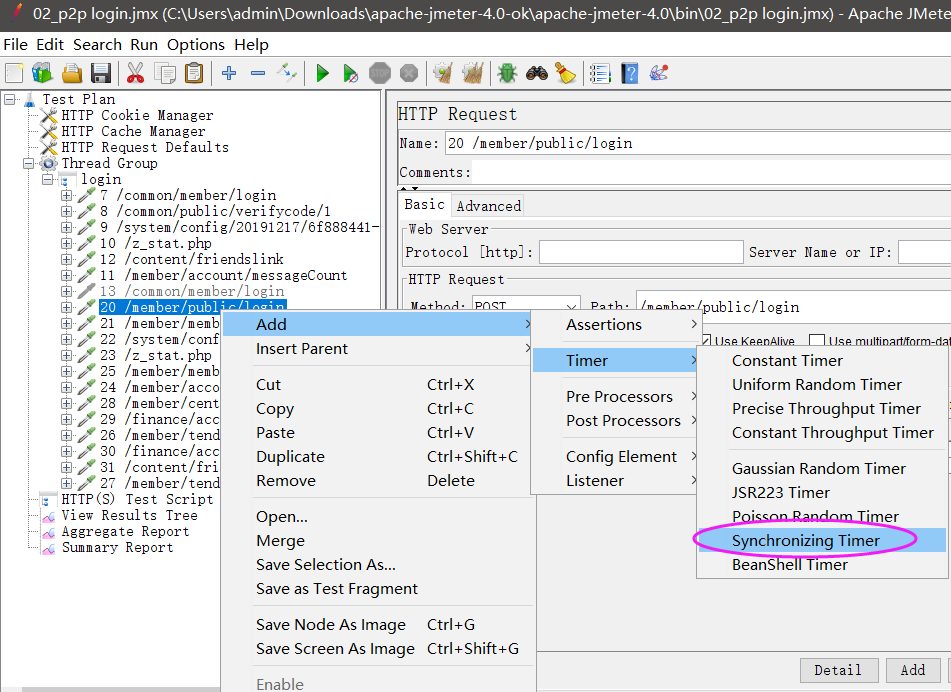Expand the 10 /z_stat.php node
This screenshot has height=692, width=951.
pyautogui.click(x=66, y=243)
